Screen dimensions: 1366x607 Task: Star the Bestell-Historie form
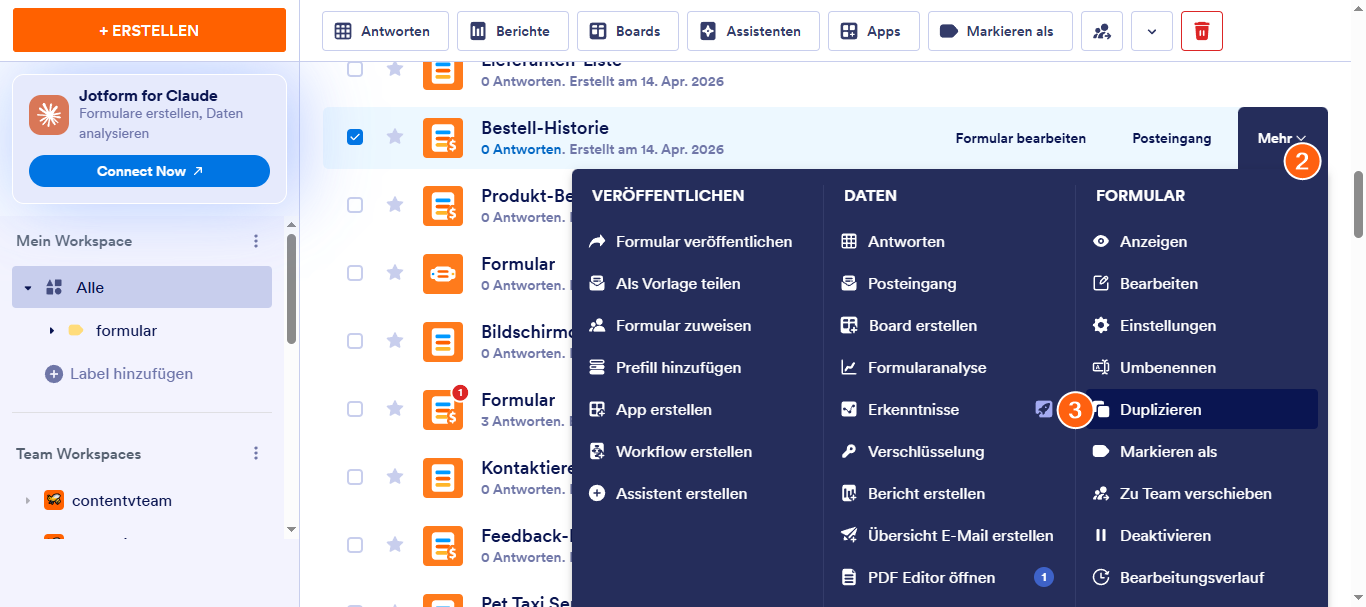click(395, 137)
